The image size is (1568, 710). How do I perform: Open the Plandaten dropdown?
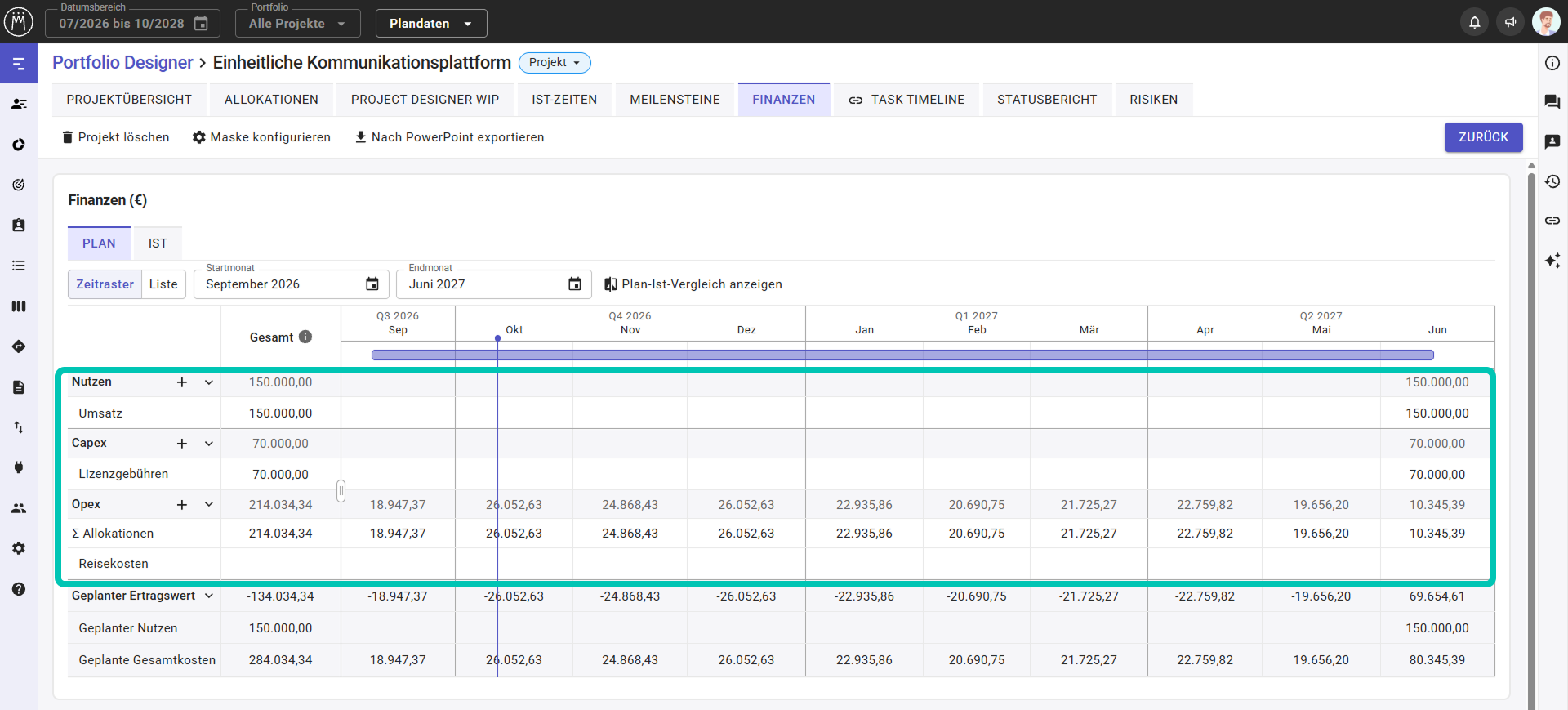click(x=431, y=24)
